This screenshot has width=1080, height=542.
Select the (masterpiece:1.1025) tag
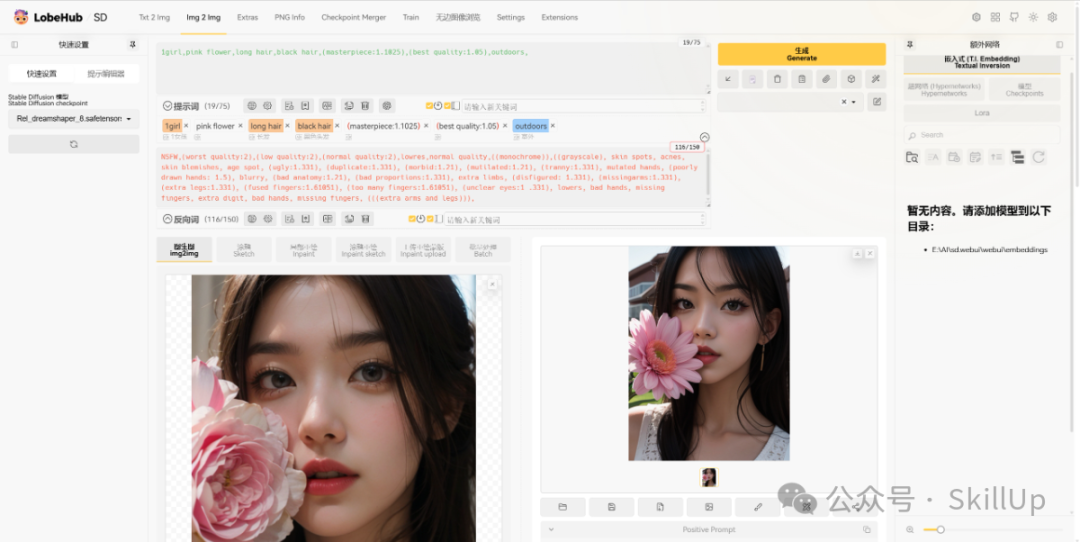tap(384, 126)
